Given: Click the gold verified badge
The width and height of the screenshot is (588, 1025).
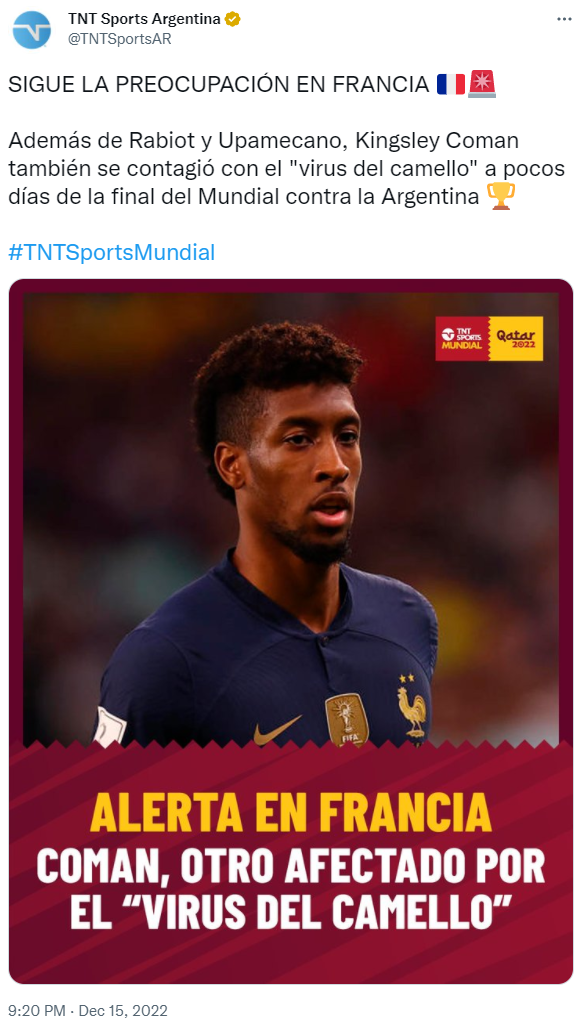Looking at the screenshot, I should tap(232, 20).
